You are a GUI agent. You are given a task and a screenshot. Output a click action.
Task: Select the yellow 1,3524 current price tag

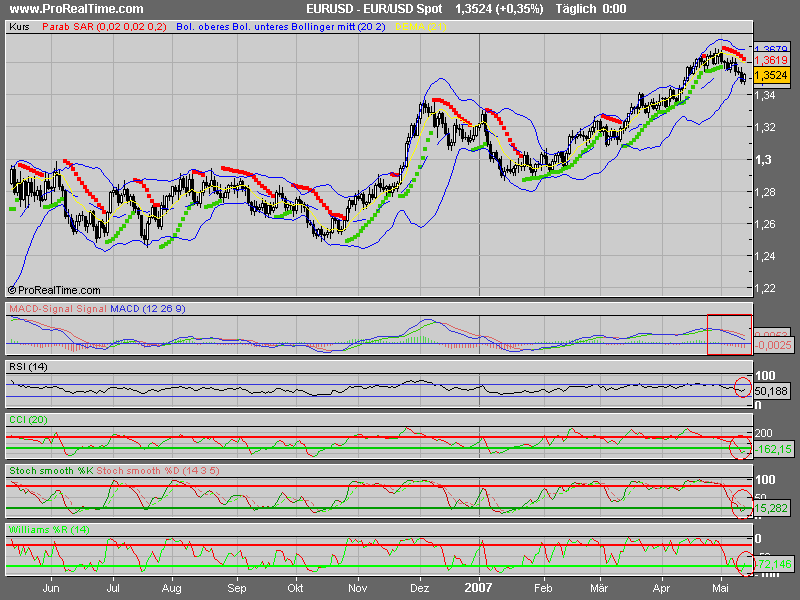point(770,74)
